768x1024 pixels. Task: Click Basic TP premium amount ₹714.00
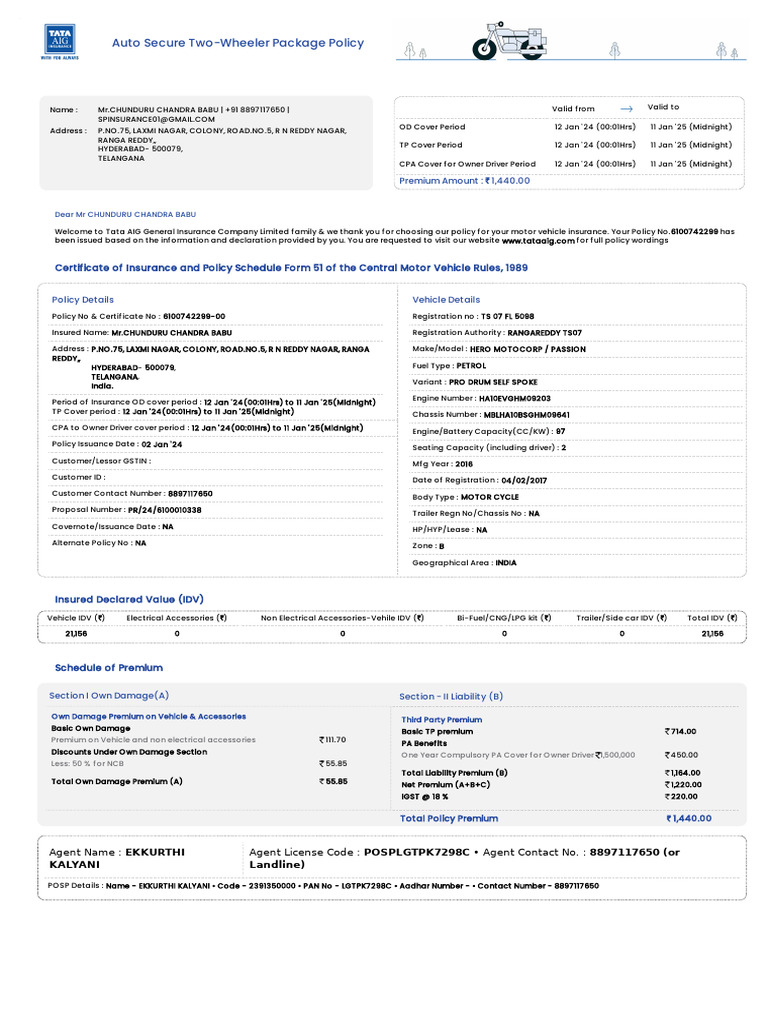pos(680,731)
